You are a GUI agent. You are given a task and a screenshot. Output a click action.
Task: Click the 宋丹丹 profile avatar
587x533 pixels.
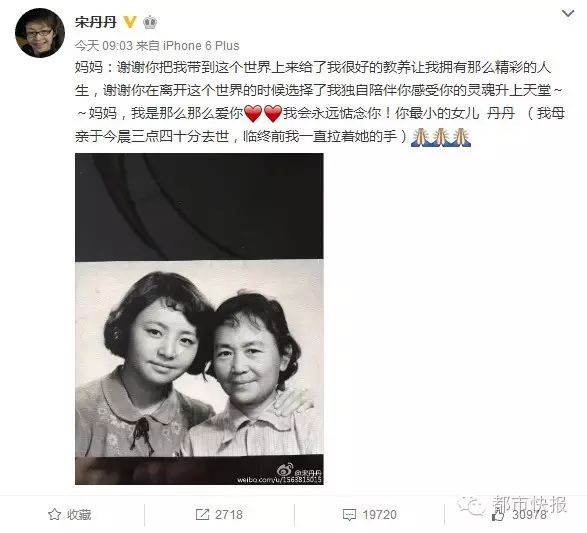(40, 33)
